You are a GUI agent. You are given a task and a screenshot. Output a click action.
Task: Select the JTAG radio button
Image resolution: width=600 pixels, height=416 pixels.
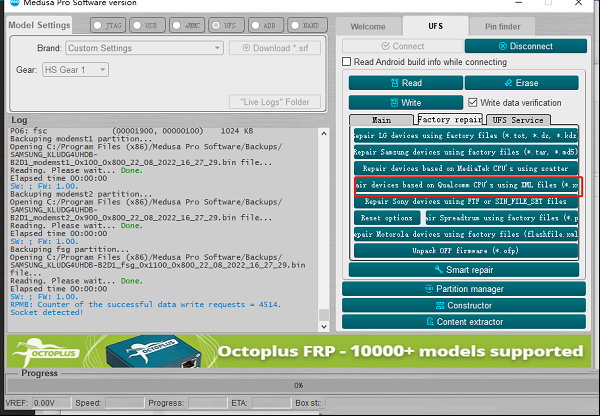pyautogui.click(x=98, y=25)
